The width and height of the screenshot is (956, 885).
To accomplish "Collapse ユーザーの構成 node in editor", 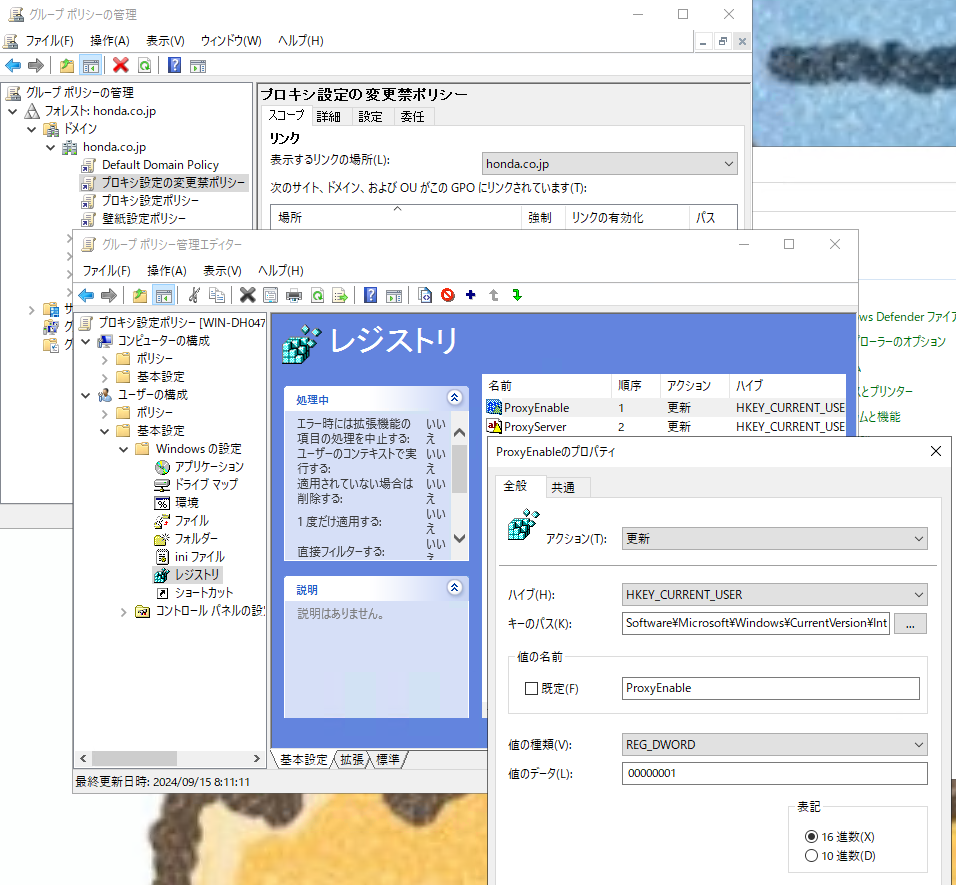I will pos(86,396).
